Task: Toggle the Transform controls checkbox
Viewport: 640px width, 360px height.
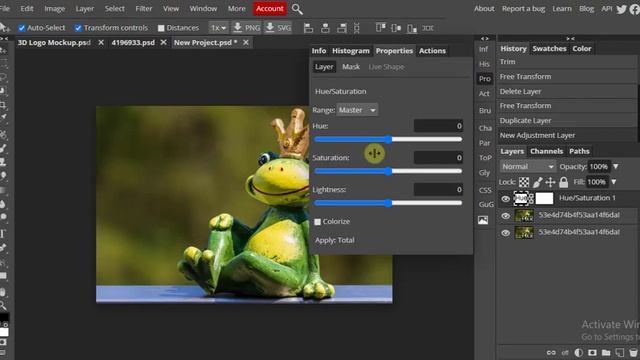Action: click(x=78, y=28)
